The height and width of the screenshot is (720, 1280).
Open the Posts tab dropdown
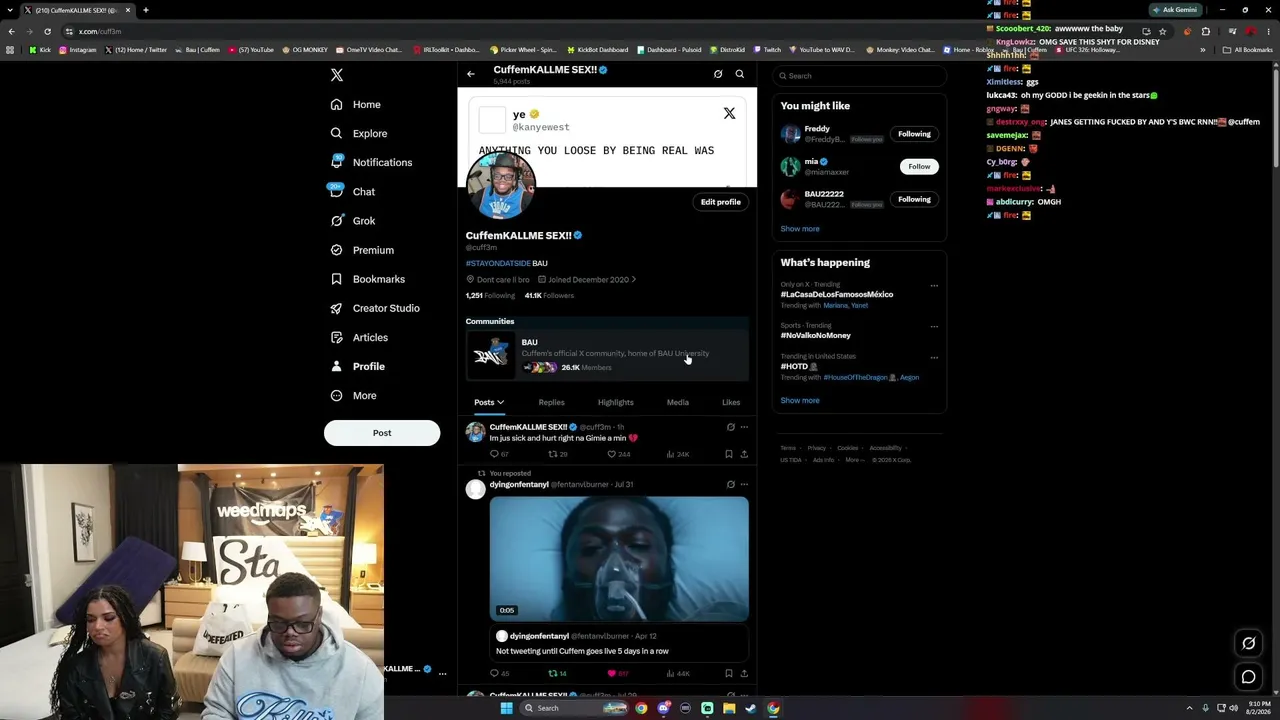click(x=489, y=402)
